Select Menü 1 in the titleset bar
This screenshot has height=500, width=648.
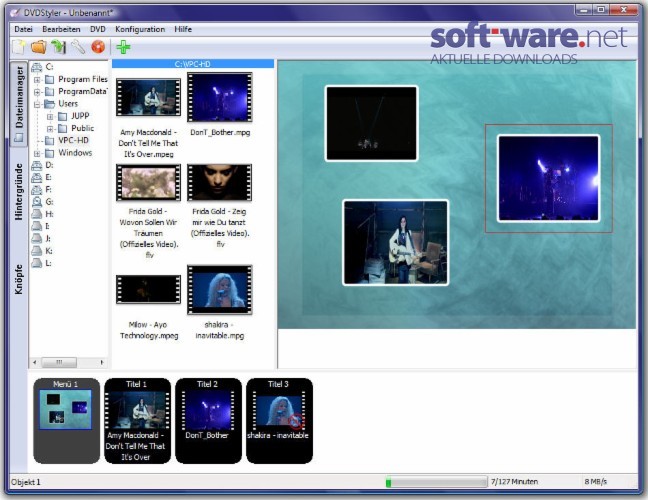(x=66, y=420)
